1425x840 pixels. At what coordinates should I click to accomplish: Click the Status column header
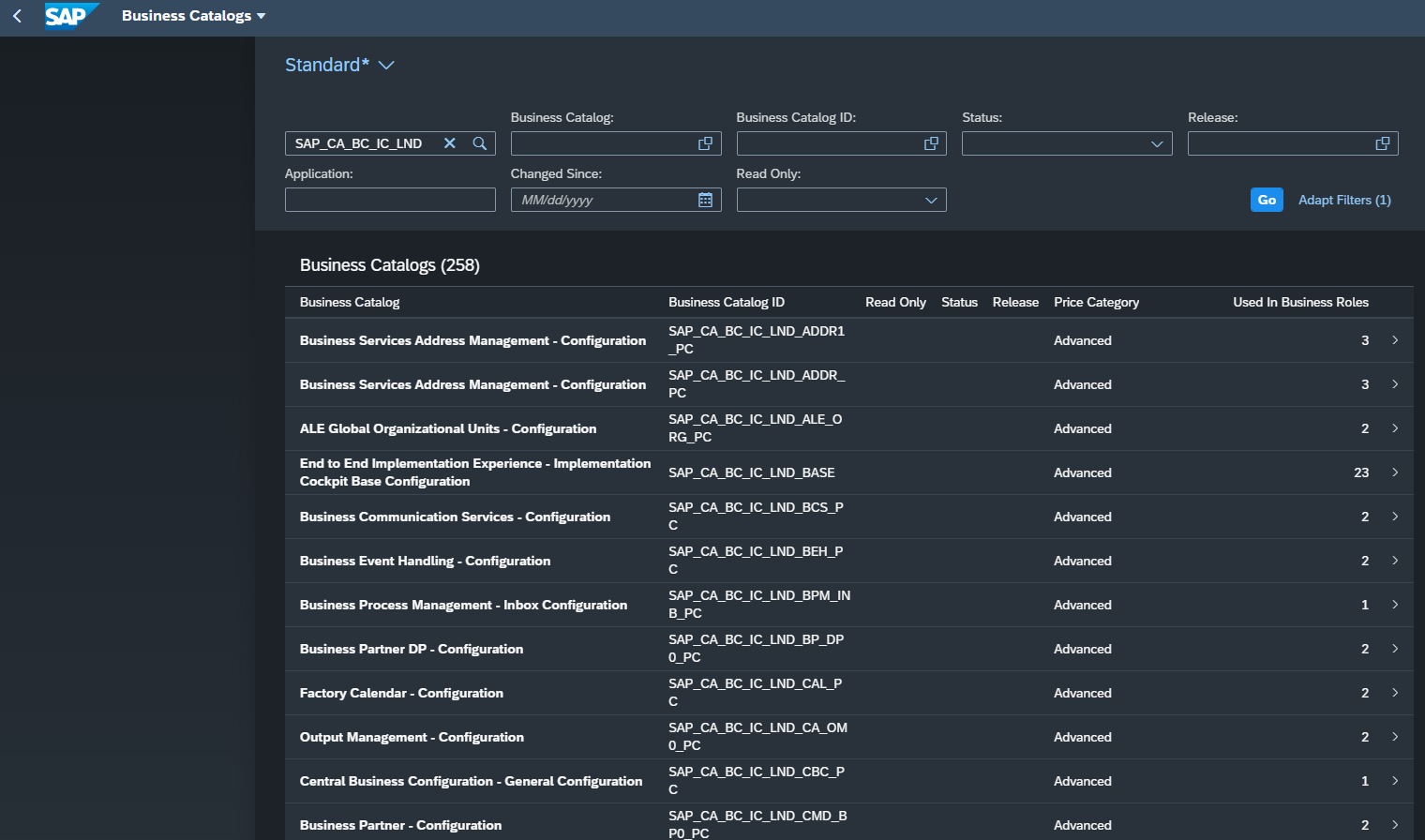[x=959, y=302]
